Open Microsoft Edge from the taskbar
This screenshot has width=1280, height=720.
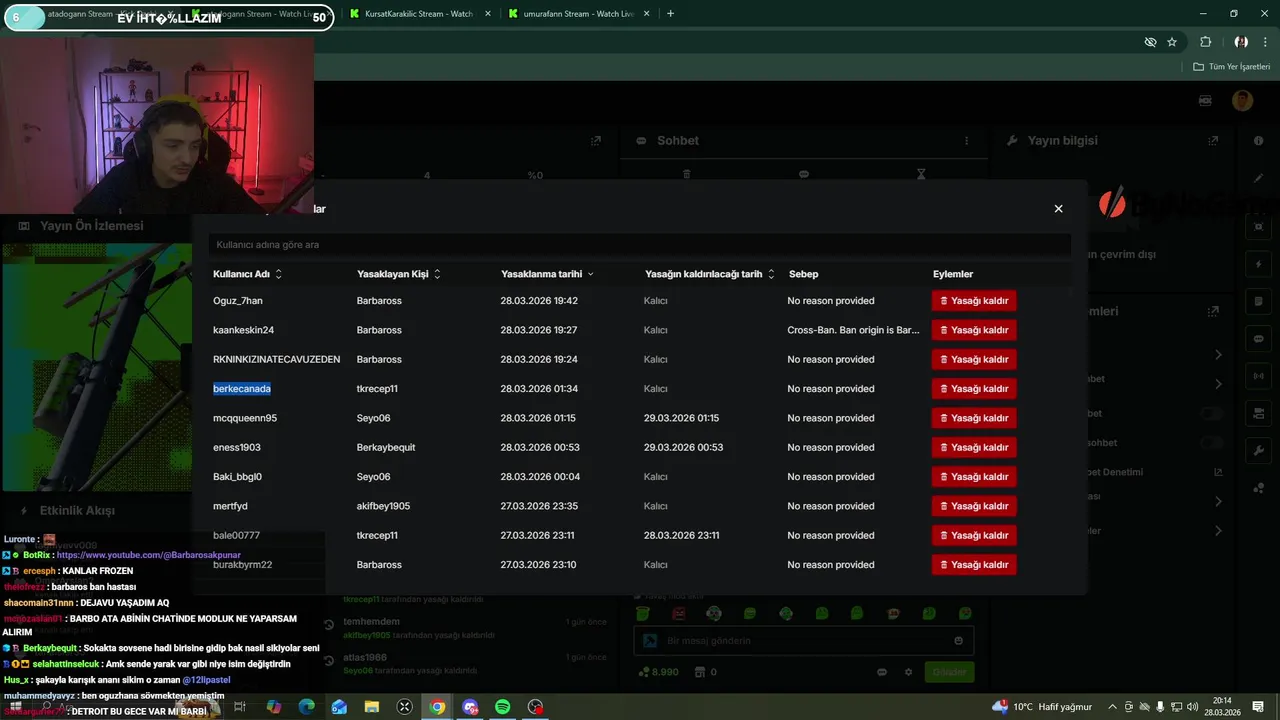(306, 707)
